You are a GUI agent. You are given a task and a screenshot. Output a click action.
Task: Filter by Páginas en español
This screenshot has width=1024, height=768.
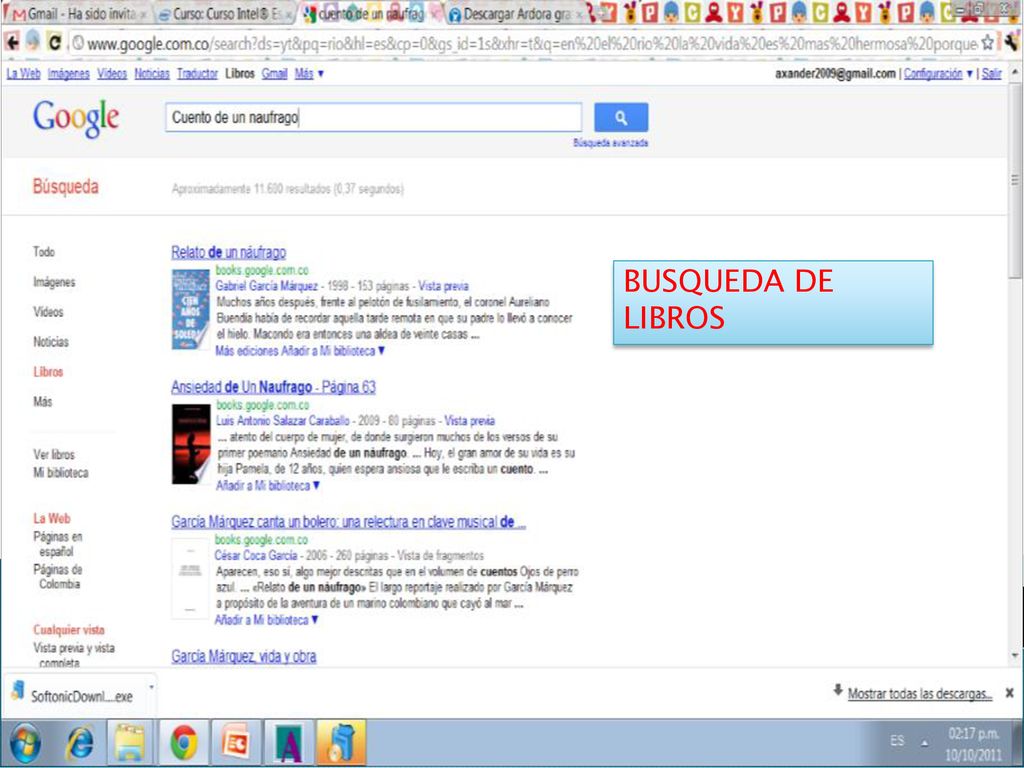pyautogui.click(x=57, y=544)
